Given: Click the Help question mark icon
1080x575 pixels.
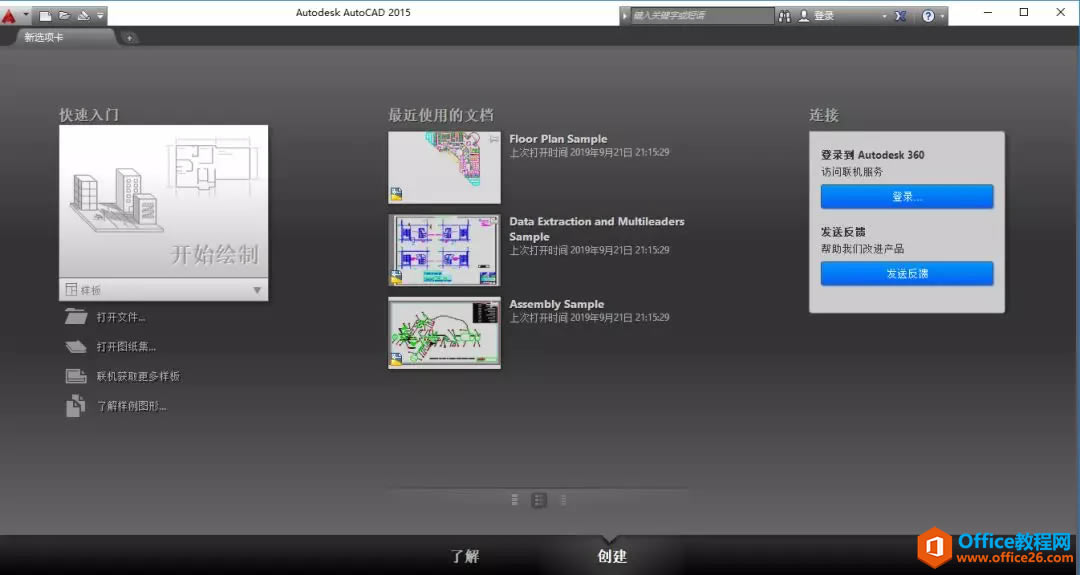Looking at the screenshot, I should click(928, 16).
